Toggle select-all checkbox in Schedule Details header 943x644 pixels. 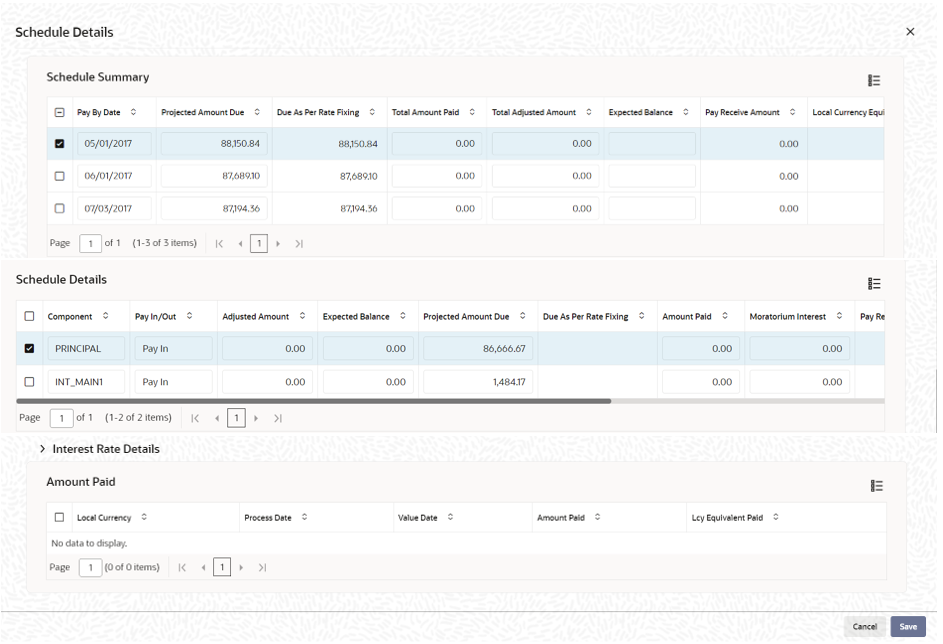(x=29, y=316)
